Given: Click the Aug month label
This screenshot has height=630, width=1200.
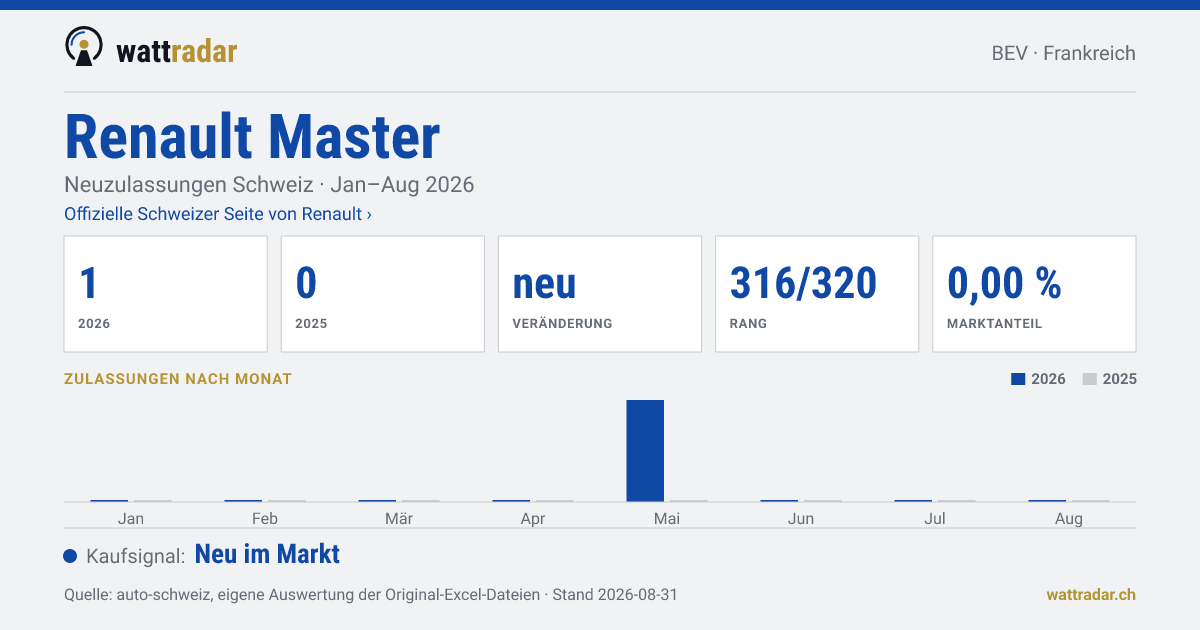Looking at the screenshot, I should pyautogui.click(x=1069, y=518).
